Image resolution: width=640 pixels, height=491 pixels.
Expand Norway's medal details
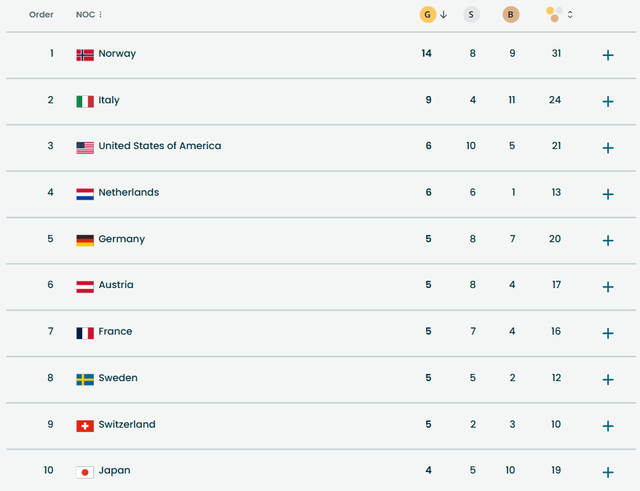click(x=607, y=55)
